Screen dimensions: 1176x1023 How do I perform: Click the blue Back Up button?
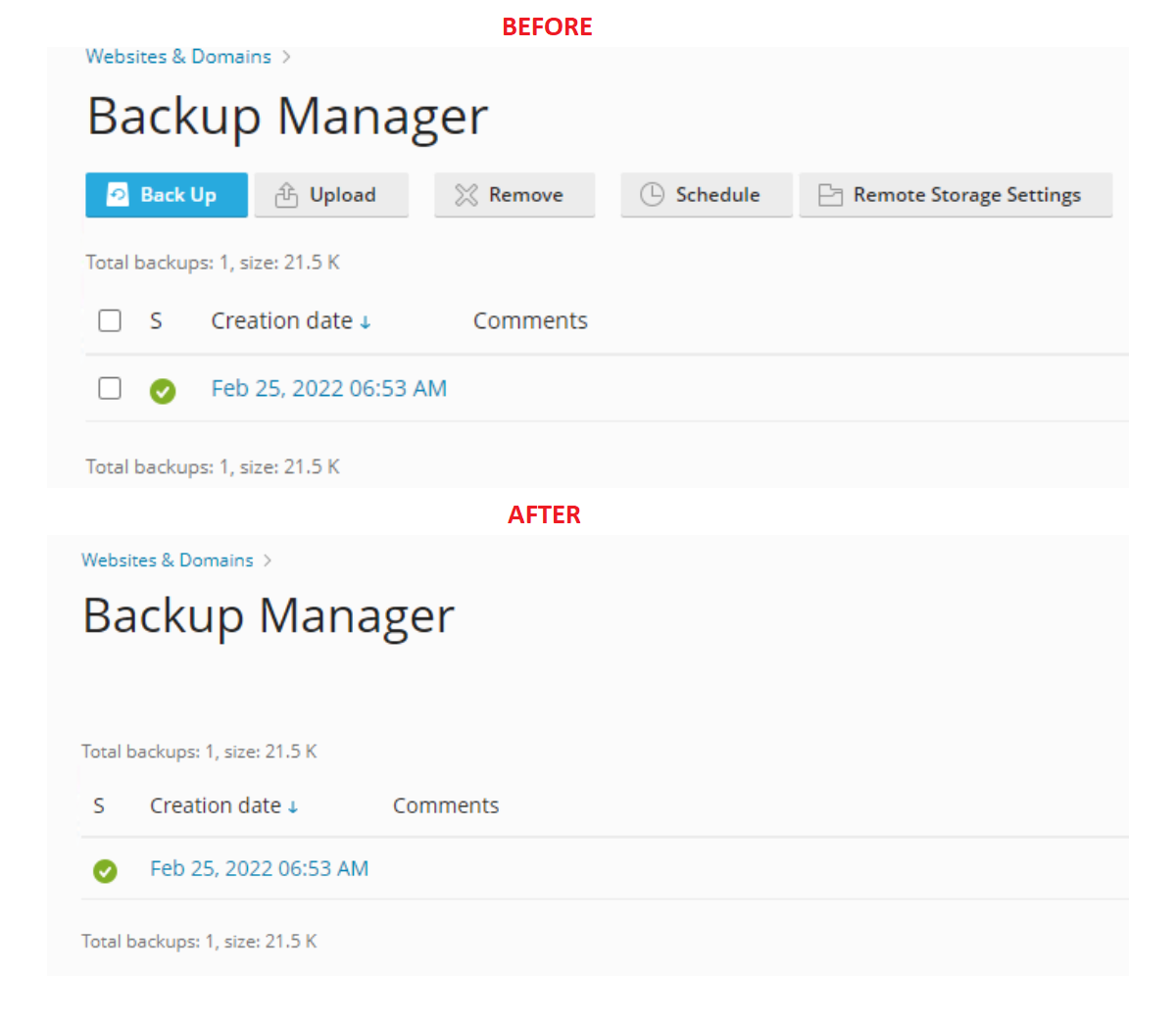coord(166,195)
